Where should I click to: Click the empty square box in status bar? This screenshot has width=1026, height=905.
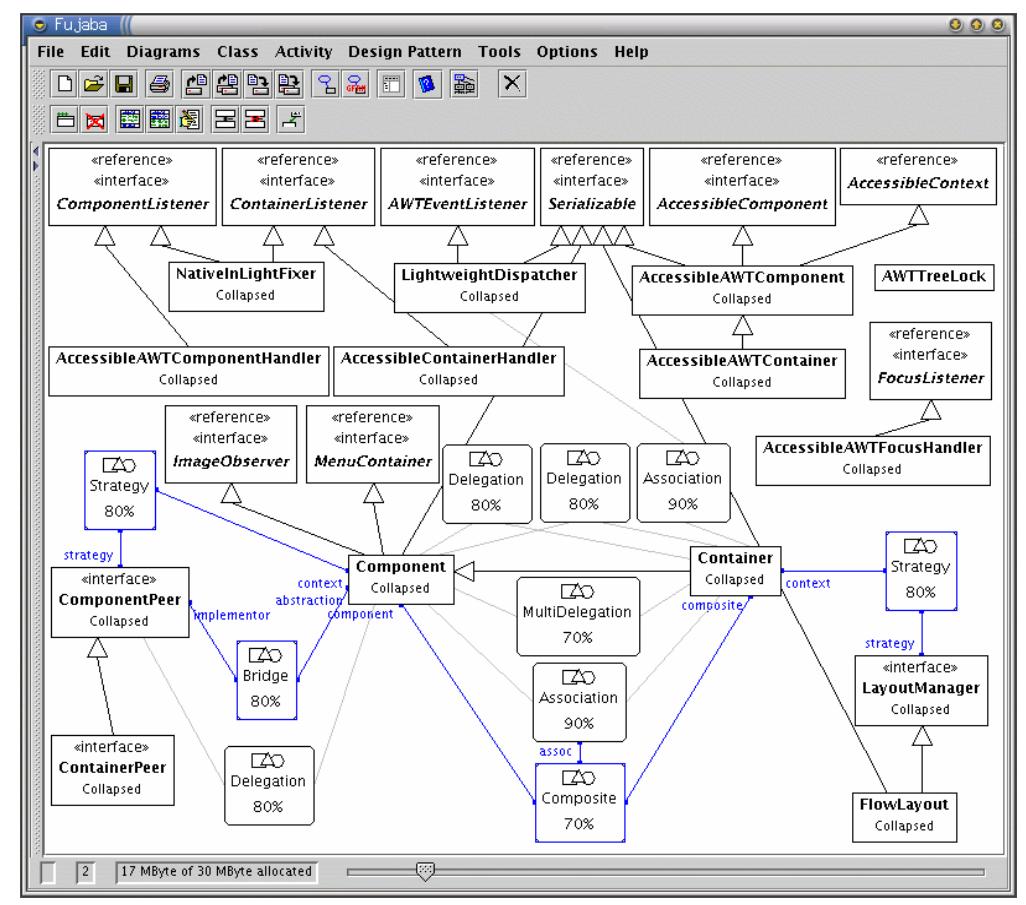click(x=48, y=872)
